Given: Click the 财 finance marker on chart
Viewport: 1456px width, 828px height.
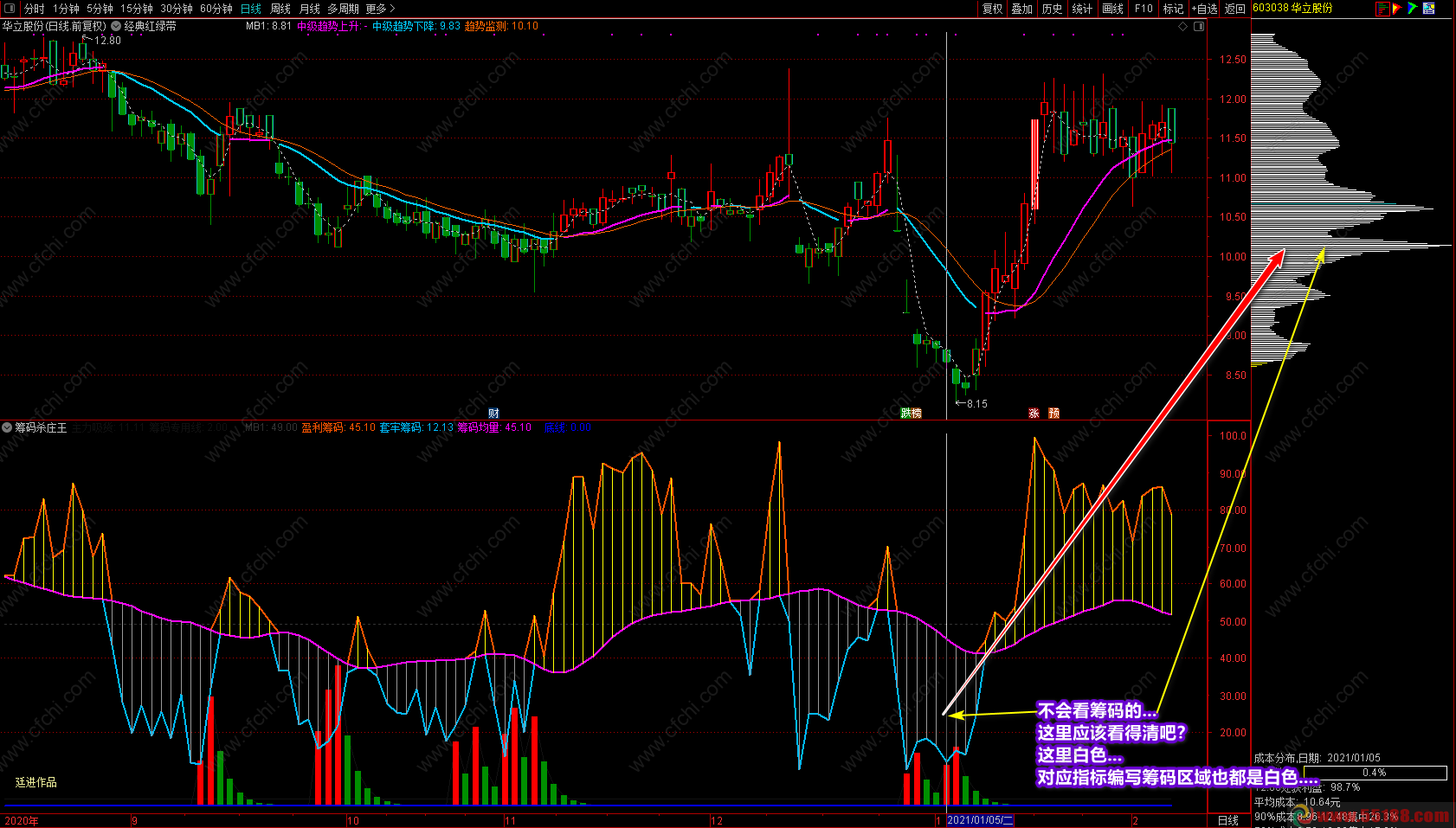Looking at the screenshot, I should 493,414.
